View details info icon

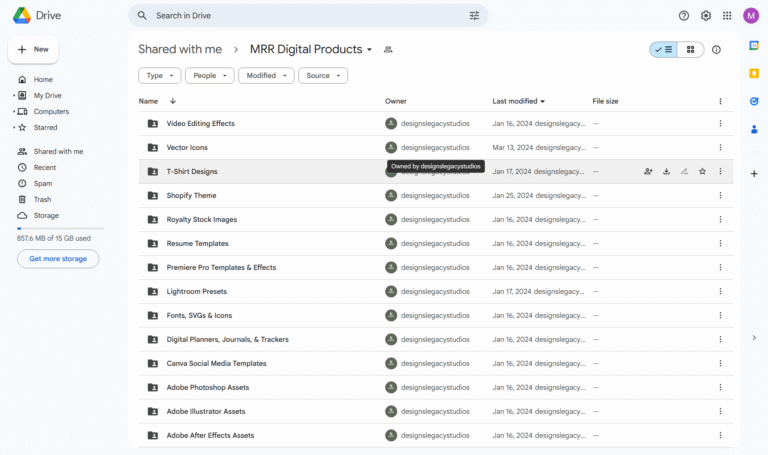point(716,49)
